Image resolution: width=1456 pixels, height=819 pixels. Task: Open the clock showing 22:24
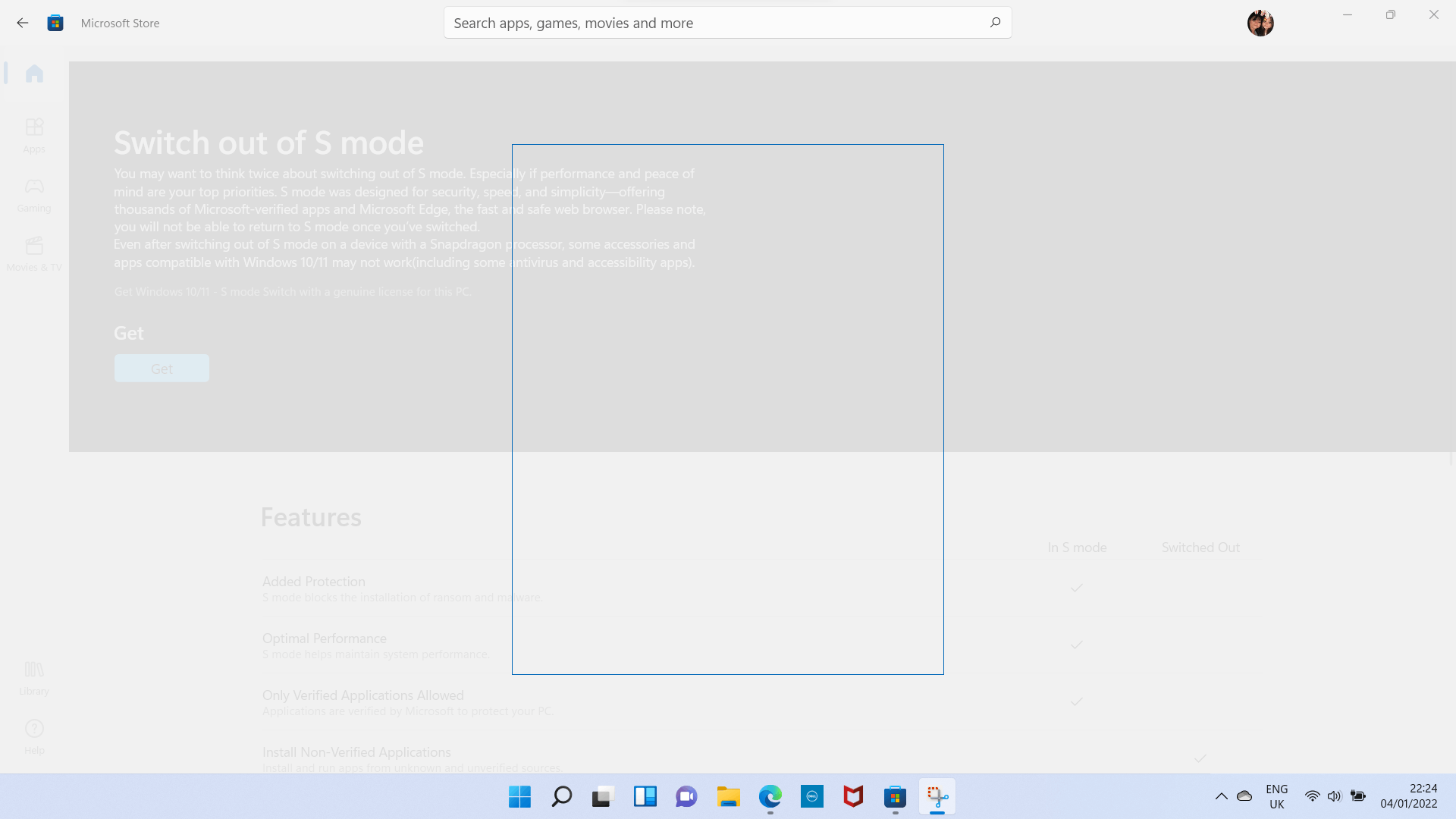coord(1408,796)
